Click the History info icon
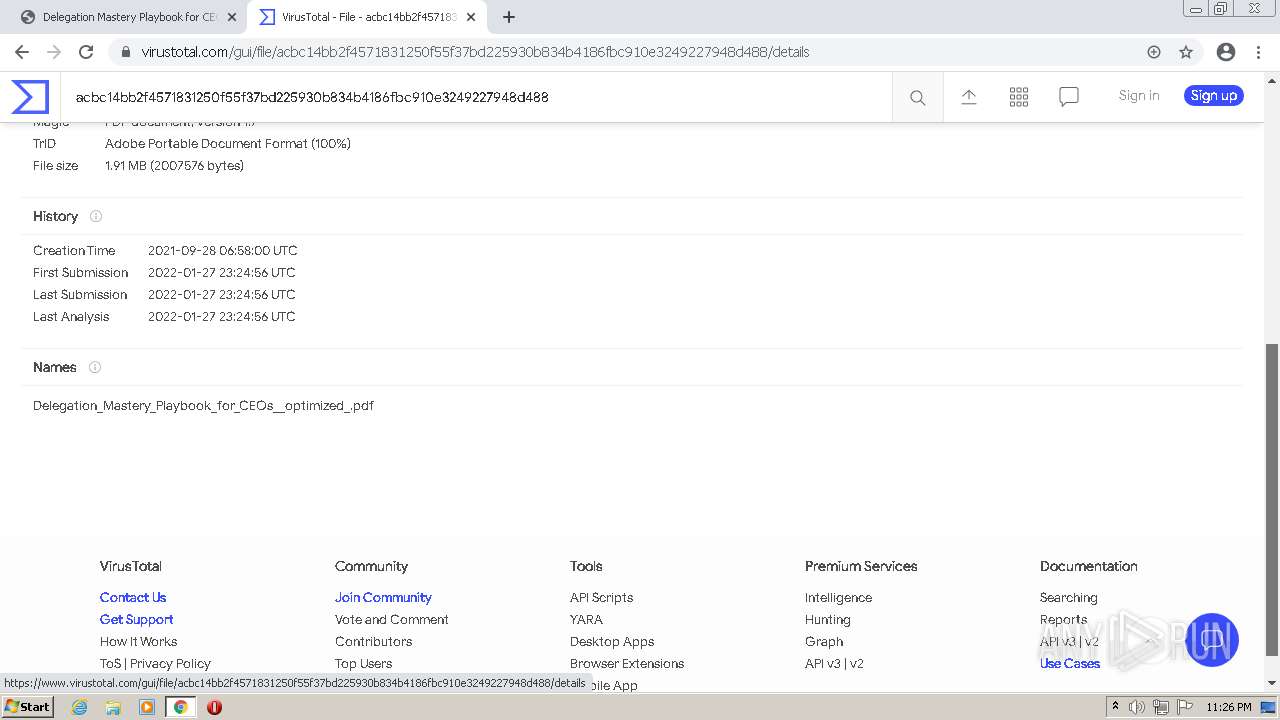This screenshot has height=720, width=1280. [96, 216]
